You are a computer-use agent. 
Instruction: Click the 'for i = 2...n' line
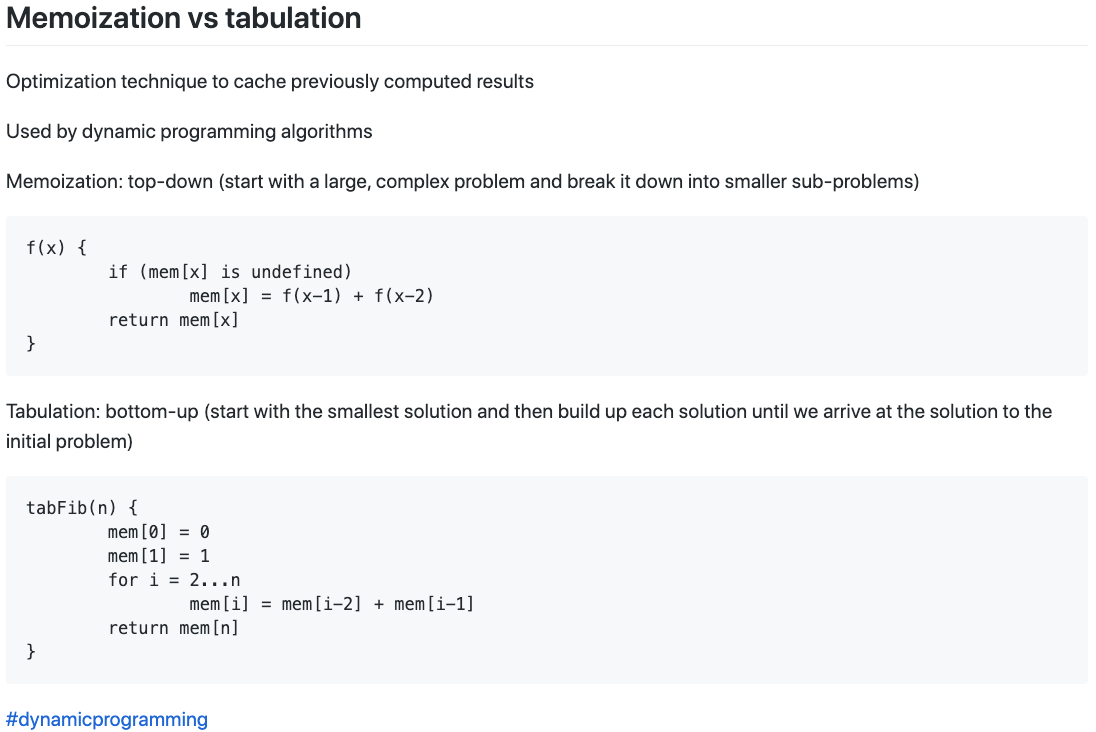point(174,580)
